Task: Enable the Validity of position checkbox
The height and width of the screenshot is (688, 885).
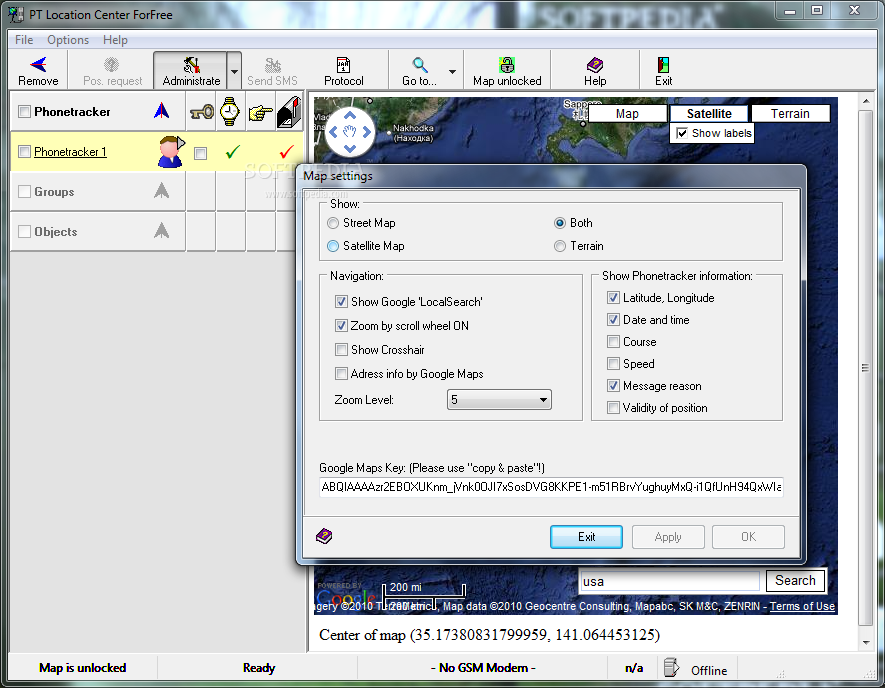Action: [x=614, y=407]
